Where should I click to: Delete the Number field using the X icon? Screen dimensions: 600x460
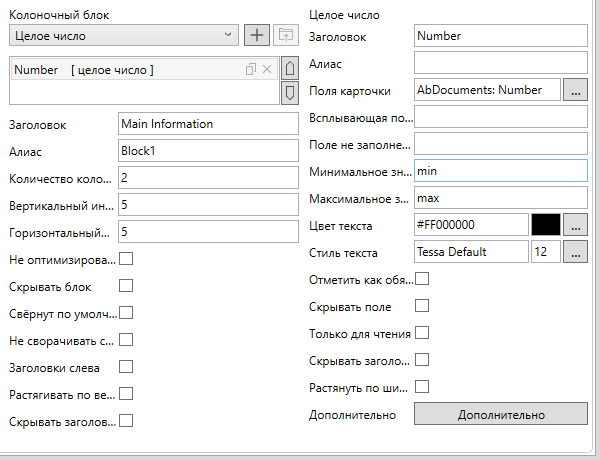[267, 69]
